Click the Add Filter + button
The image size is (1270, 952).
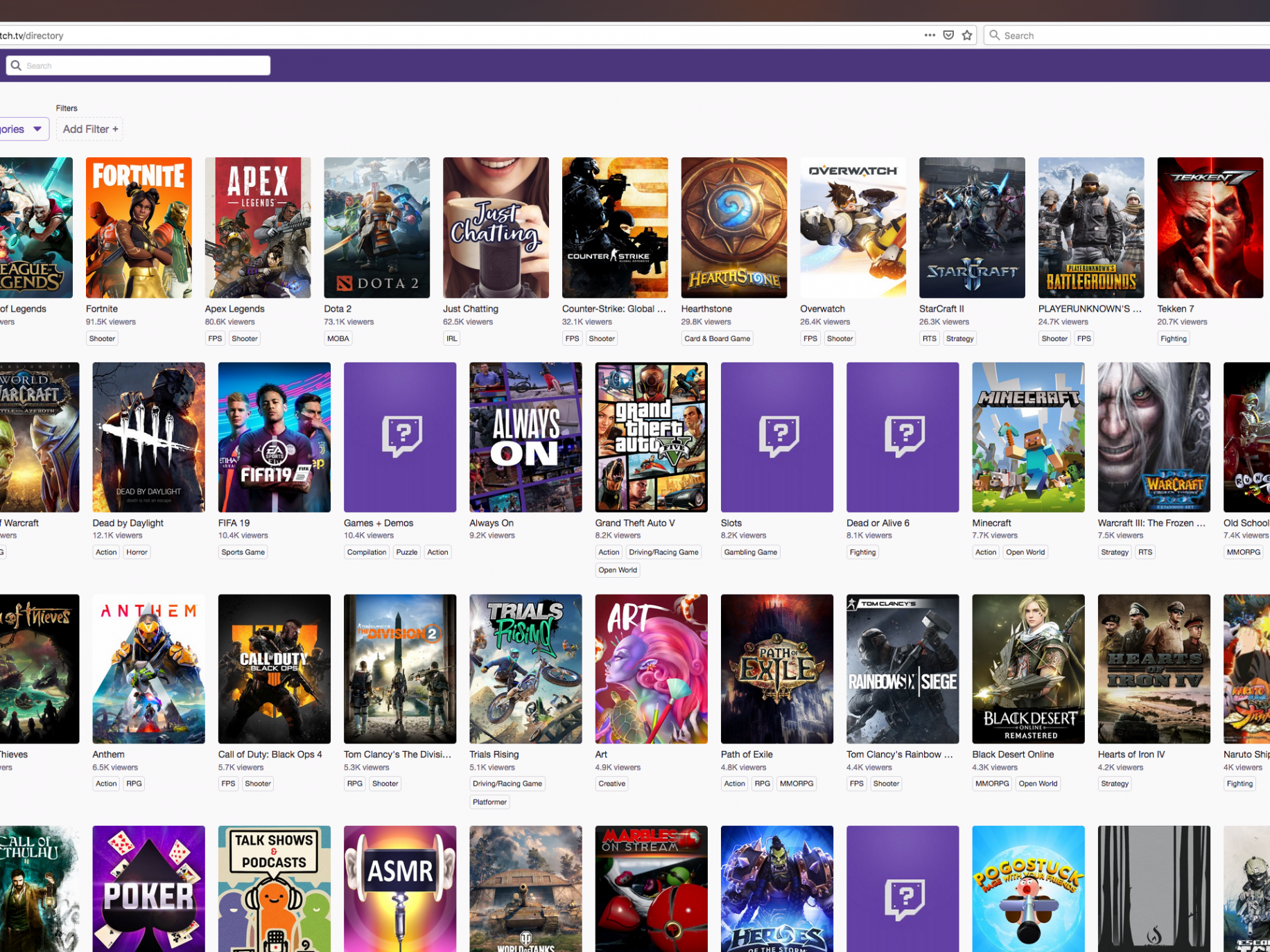click(90, 129)
